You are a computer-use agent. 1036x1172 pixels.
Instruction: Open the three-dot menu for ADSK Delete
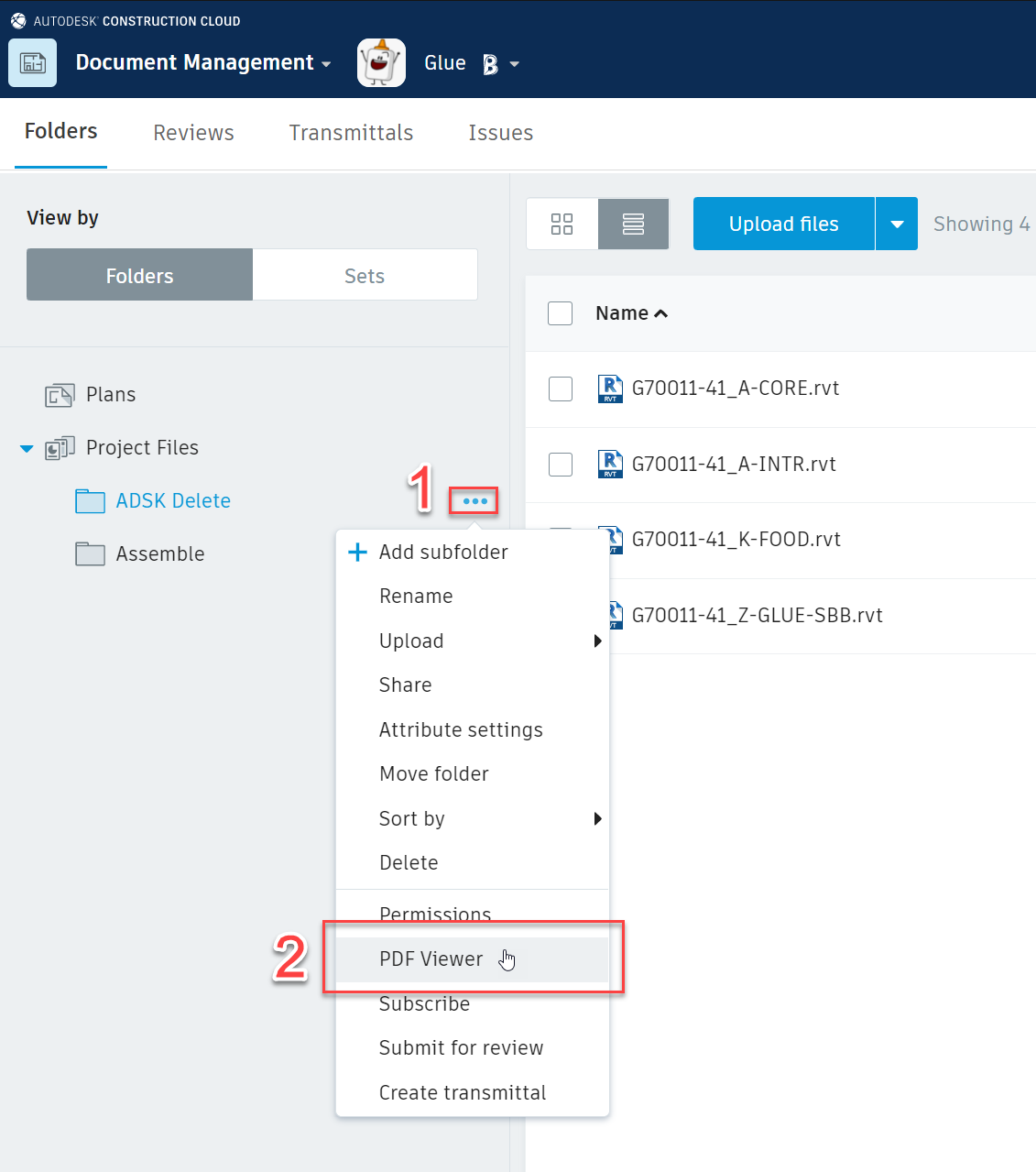[474, 501]
